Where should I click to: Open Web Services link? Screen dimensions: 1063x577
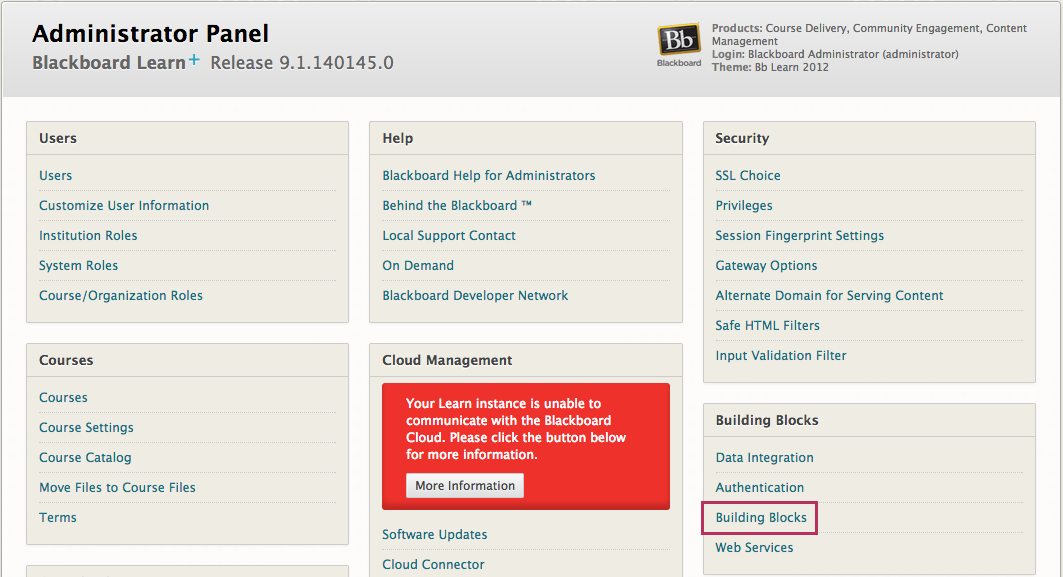tap(755, 547)
